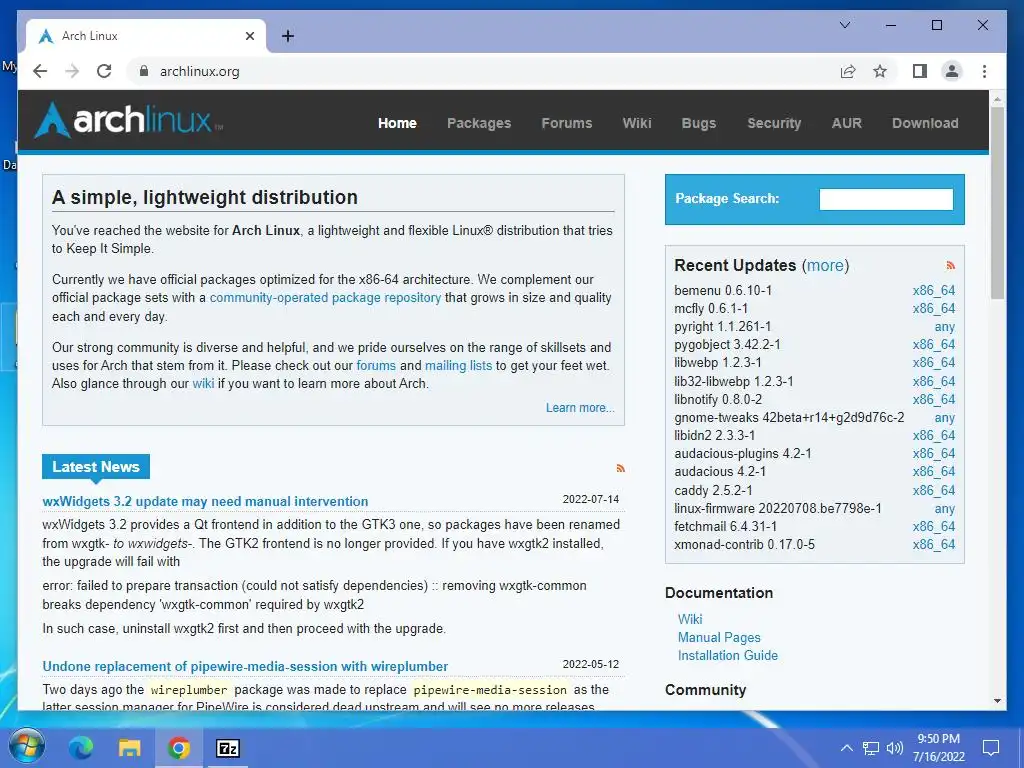Open the Download nav item
This screenshot has width=1024, height=768.
pyautogui.click(x=925, y=123)
